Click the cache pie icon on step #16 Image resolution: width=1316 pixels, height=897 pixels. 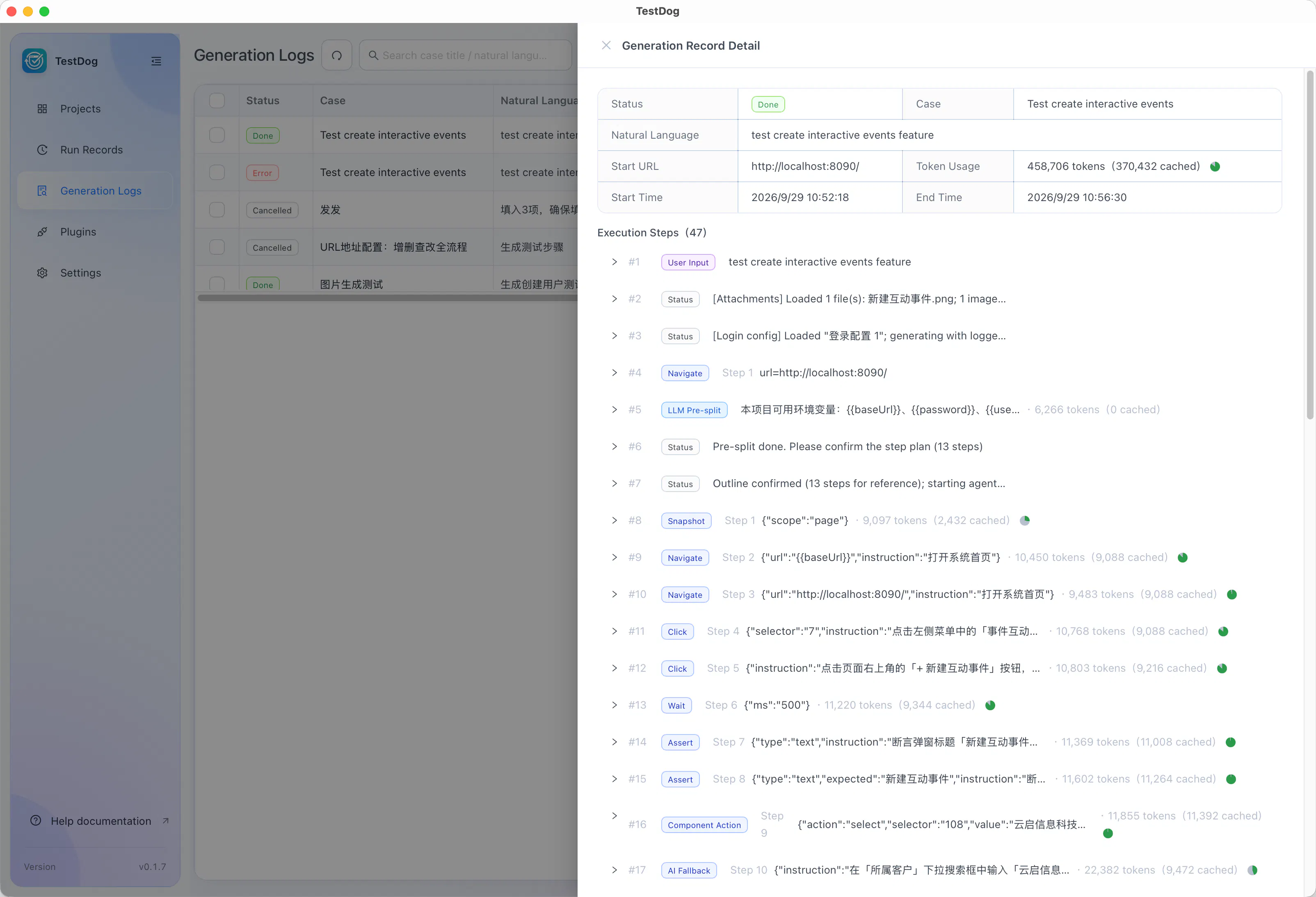pos(1108,833)
